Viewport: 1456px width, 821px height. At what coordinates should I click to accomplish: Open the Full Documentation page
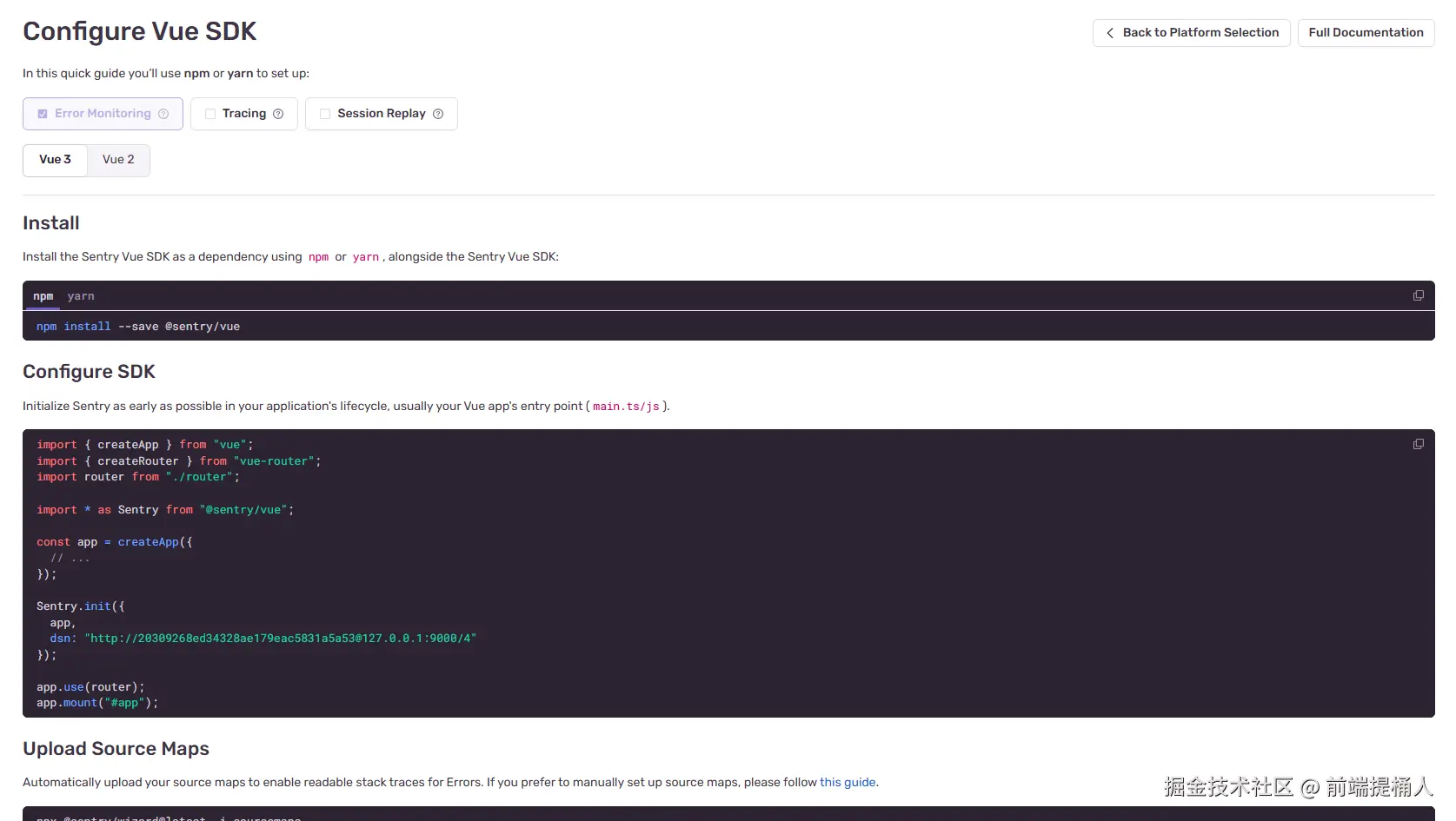click(x=1366, y=32)
